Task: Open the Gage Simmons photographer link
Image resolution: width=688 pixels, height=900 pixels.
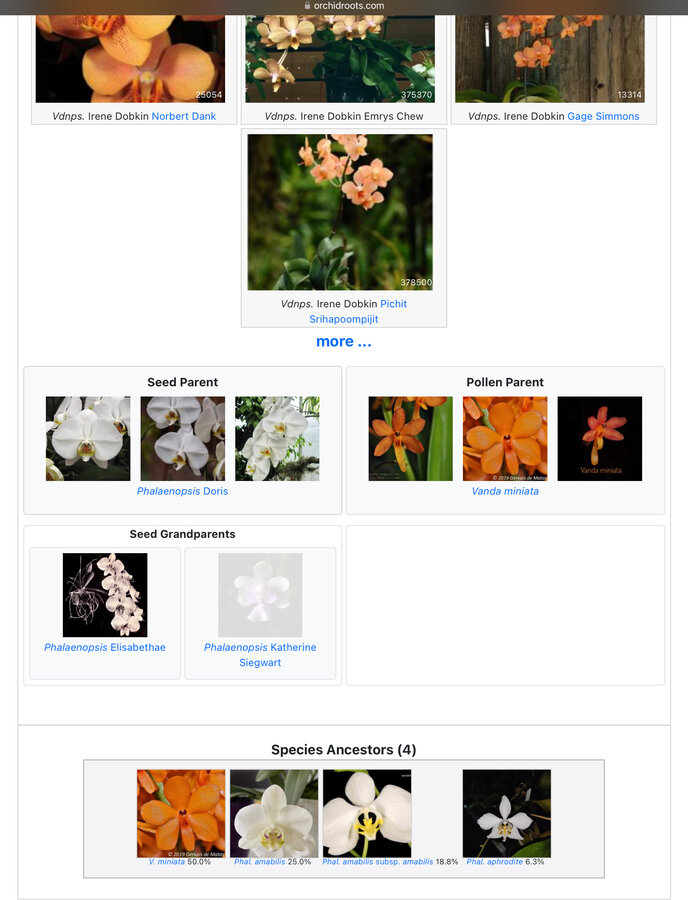Action: click(x=603, y=116)
